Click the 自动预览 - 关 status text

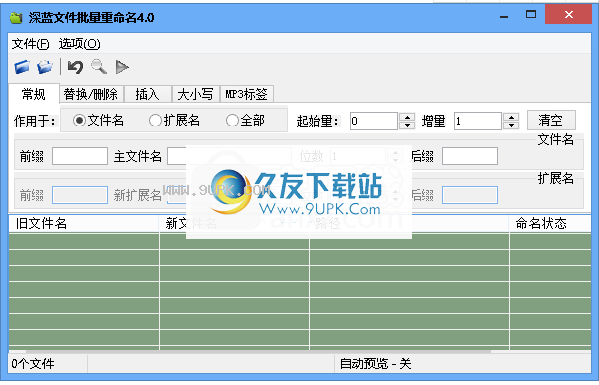(x=376, y=364)
